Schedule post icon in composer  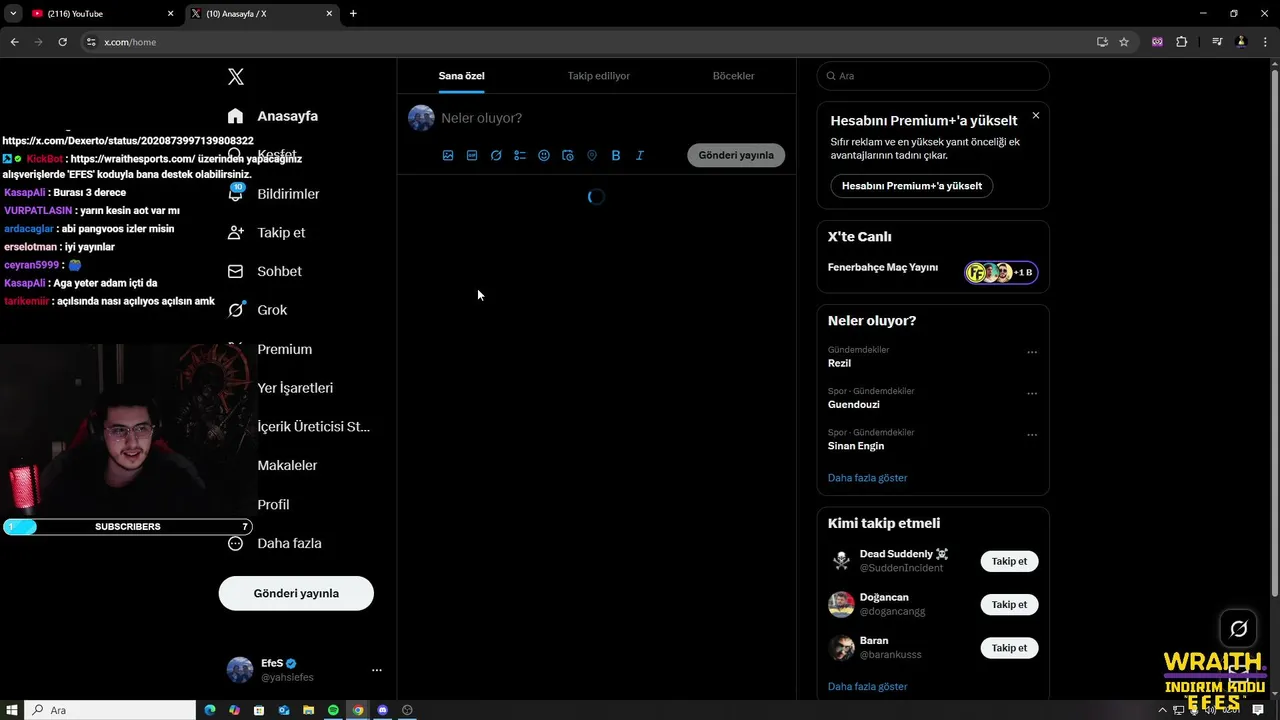pyautogui.click(x=568, y=156)
